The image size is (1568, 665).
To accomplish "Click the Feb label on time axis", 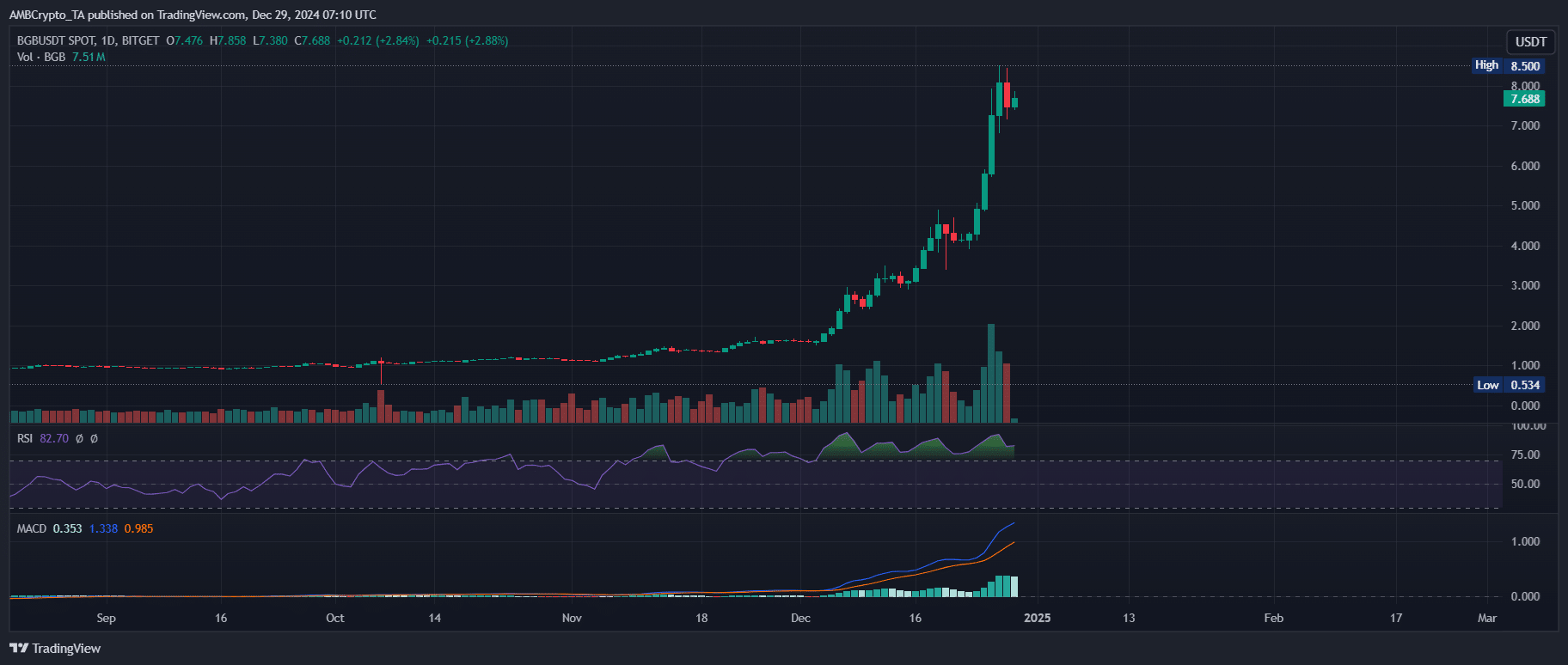I will click(x=1273, y=618).
